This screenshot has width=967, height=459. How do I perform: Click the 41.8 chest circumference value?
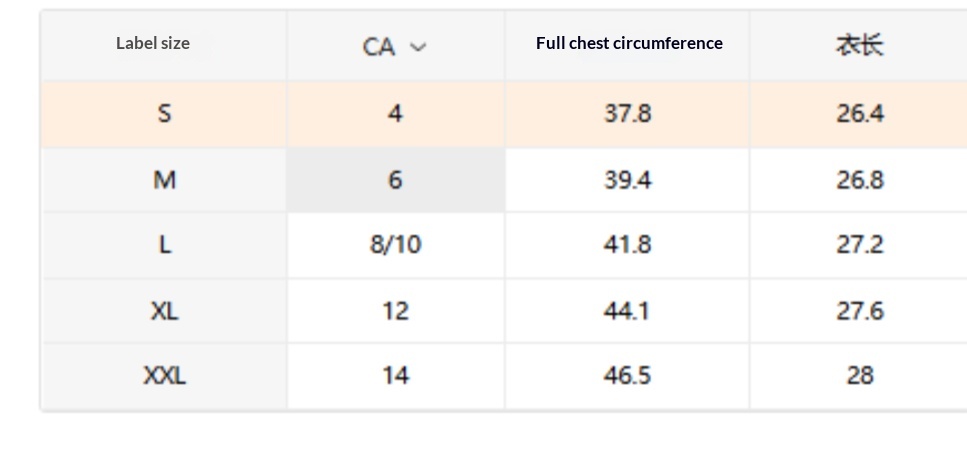point(627,245)
